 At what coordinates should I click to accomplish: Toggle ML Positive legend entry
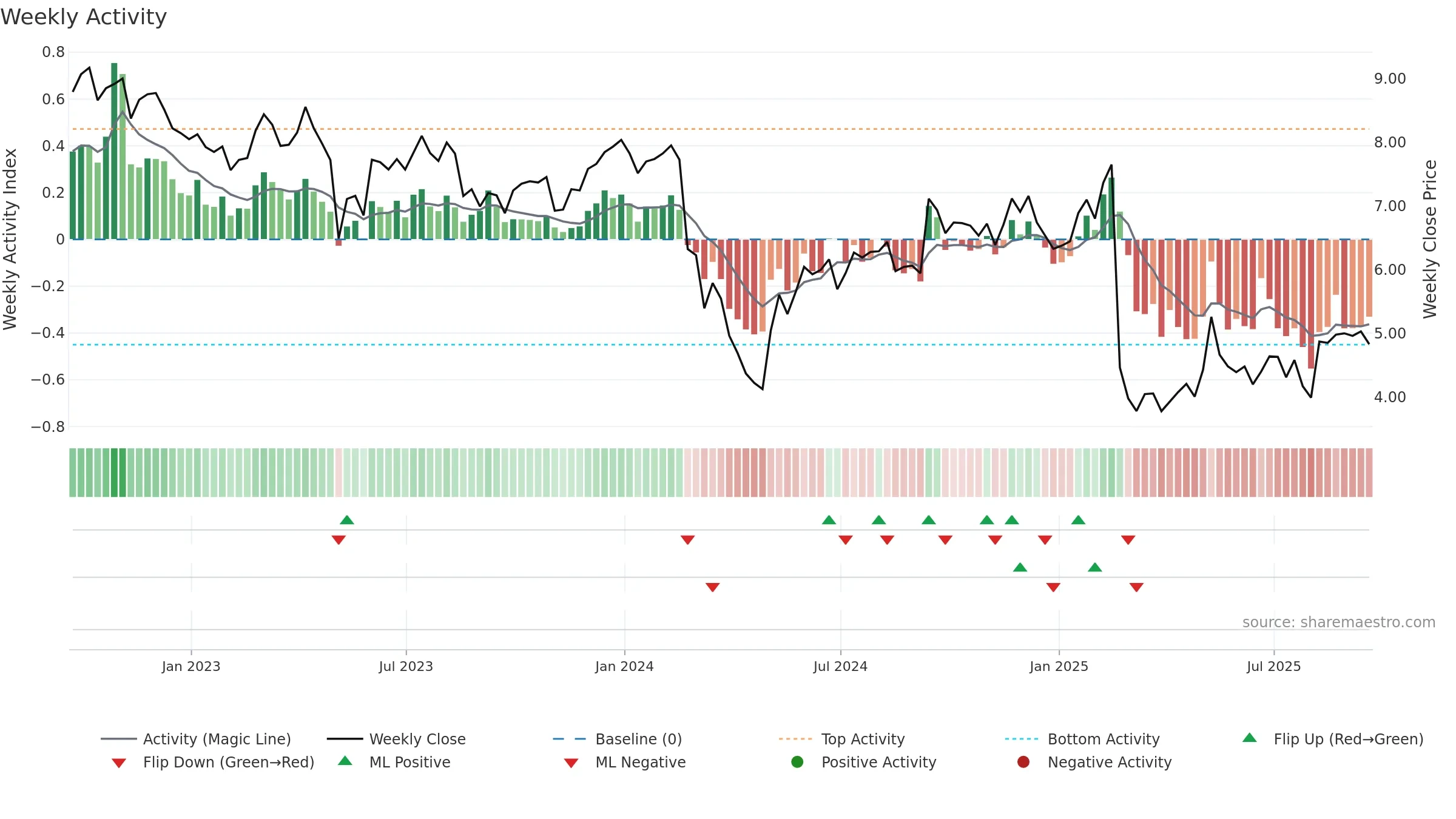click(x=394, y=762)
